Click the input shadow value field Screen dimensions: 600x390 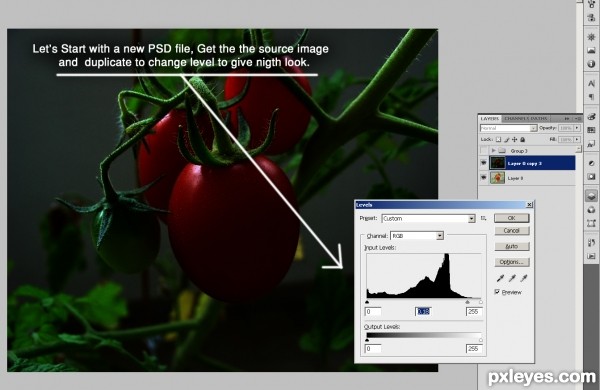click(x=373, y=312)
